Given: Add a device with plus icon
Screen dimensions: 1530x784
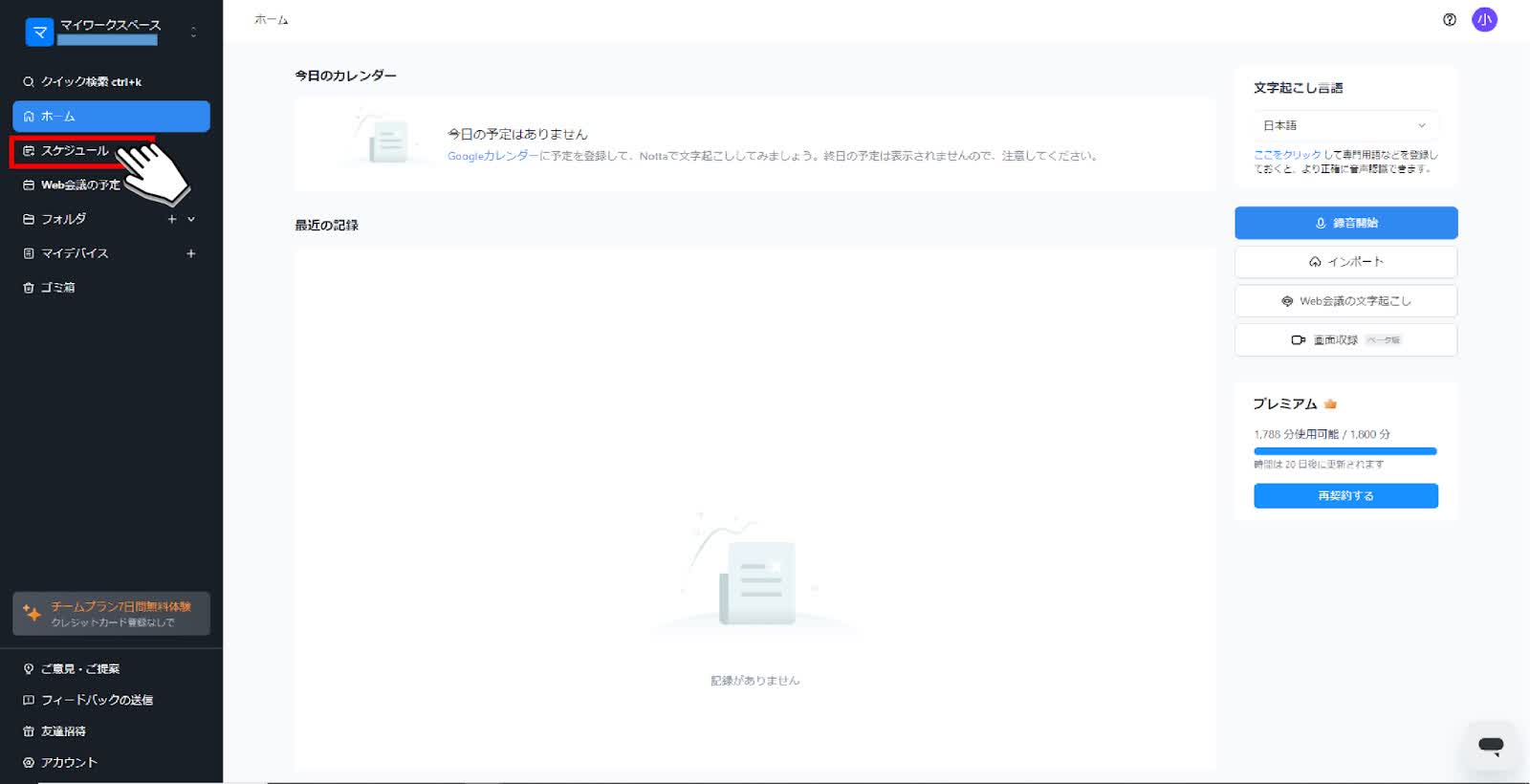Looking at the screenshot, I should (x=191, y=253).
